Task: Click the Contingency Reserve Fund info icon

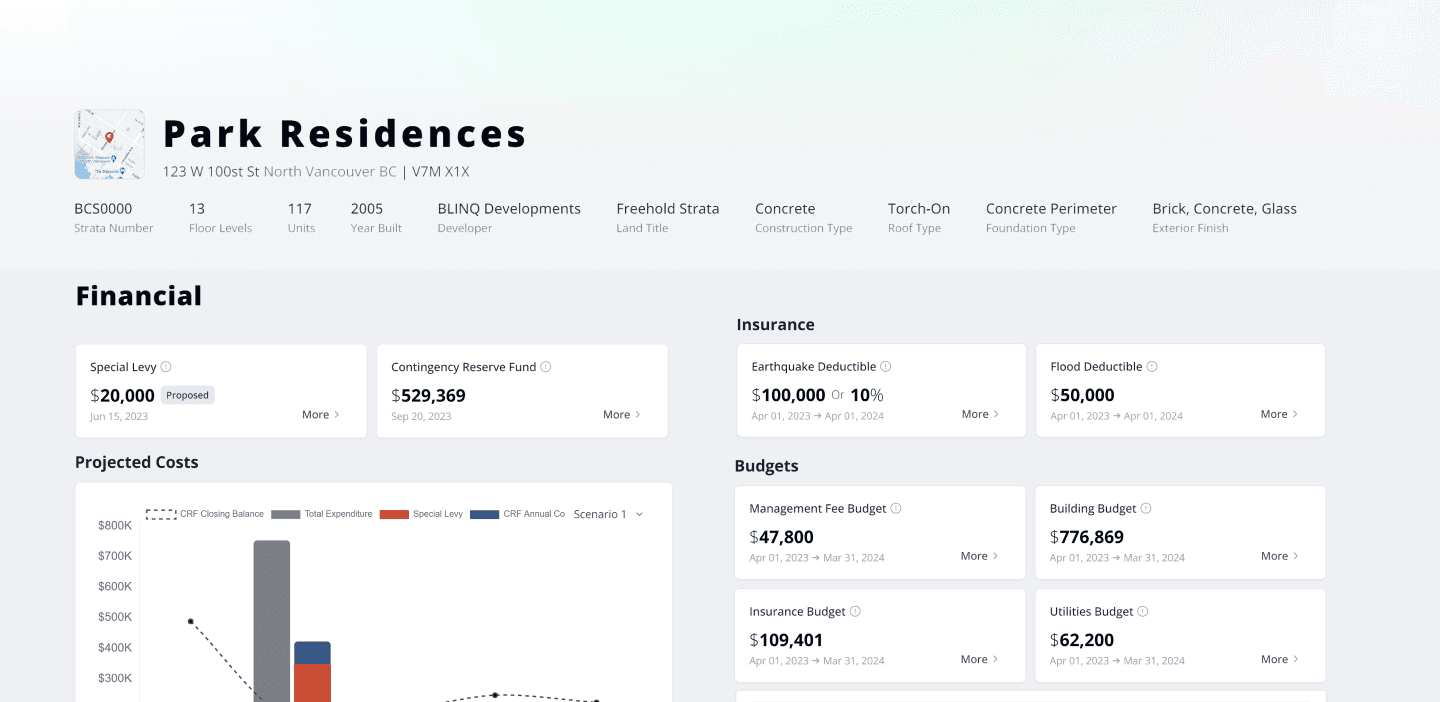Action: click(546, 367)
